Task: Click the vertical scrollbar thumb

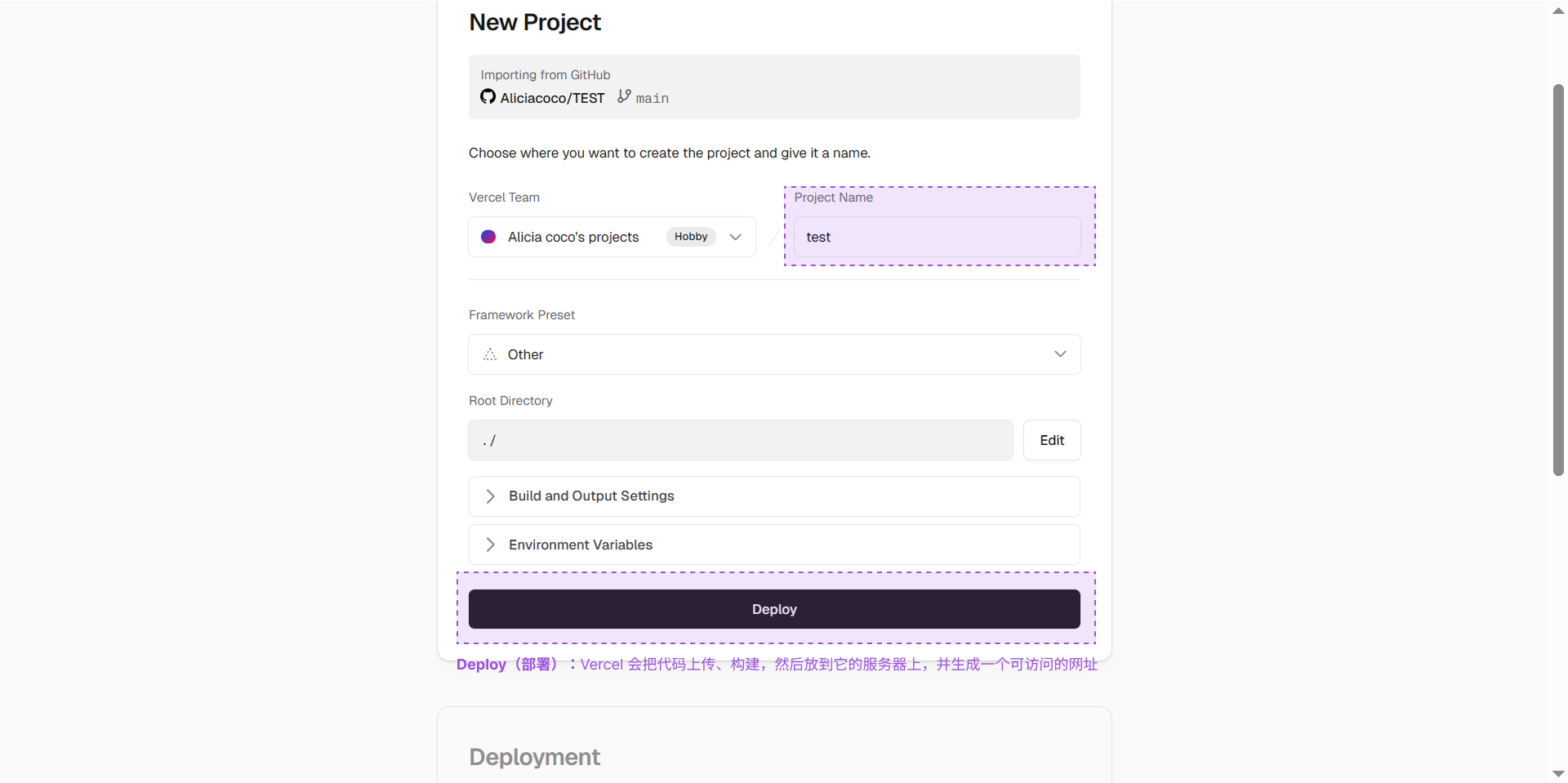Action: point(1558,279)
